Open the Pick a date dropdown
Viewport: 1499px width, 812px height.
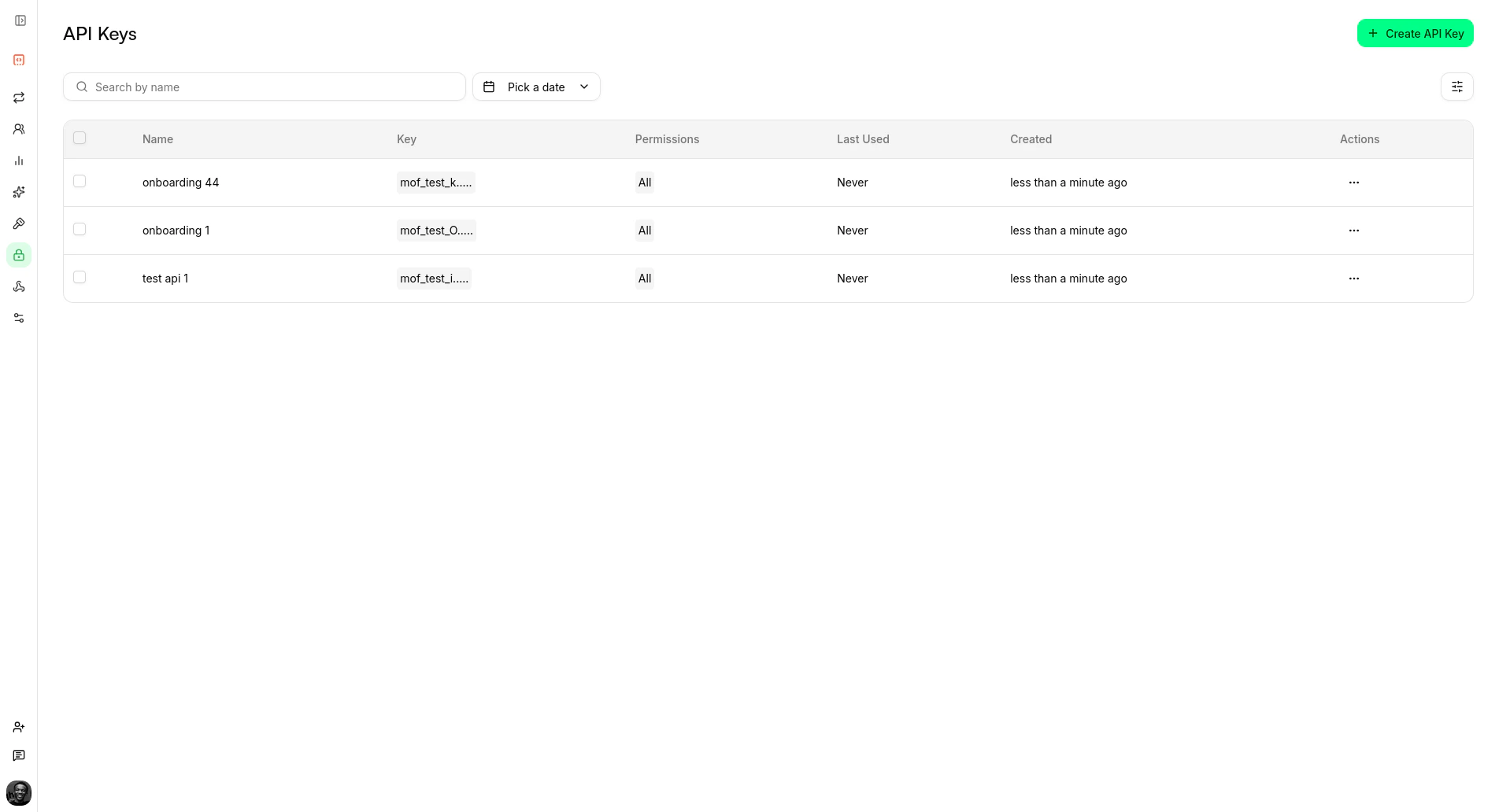536,87
